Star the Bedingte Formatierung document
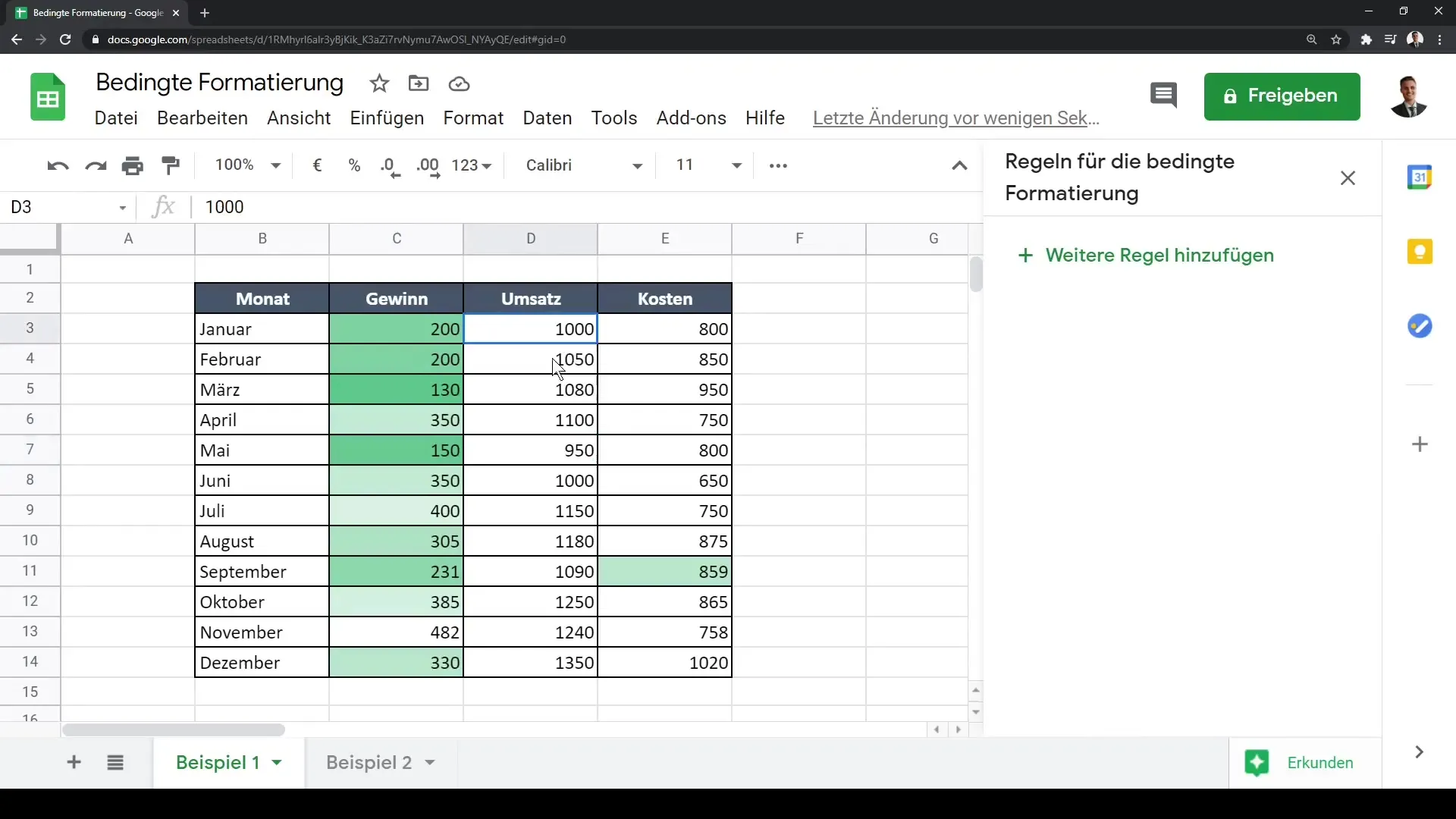This screenshot has height=819, width=1456. click(379, 83)
